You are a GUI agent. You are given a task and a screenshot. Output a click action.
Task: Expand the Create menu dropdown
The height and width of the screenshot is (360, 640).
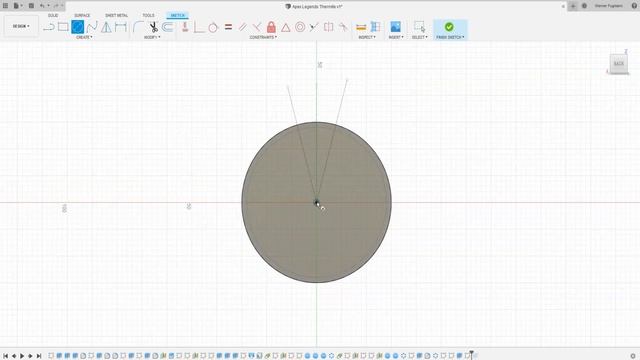(x=84, y=37)
